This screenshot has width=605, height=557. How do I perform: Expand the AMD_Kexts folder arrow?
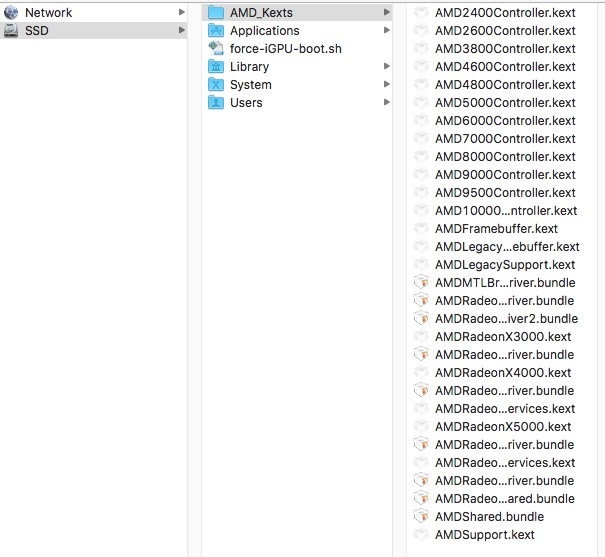pos(387,12)
